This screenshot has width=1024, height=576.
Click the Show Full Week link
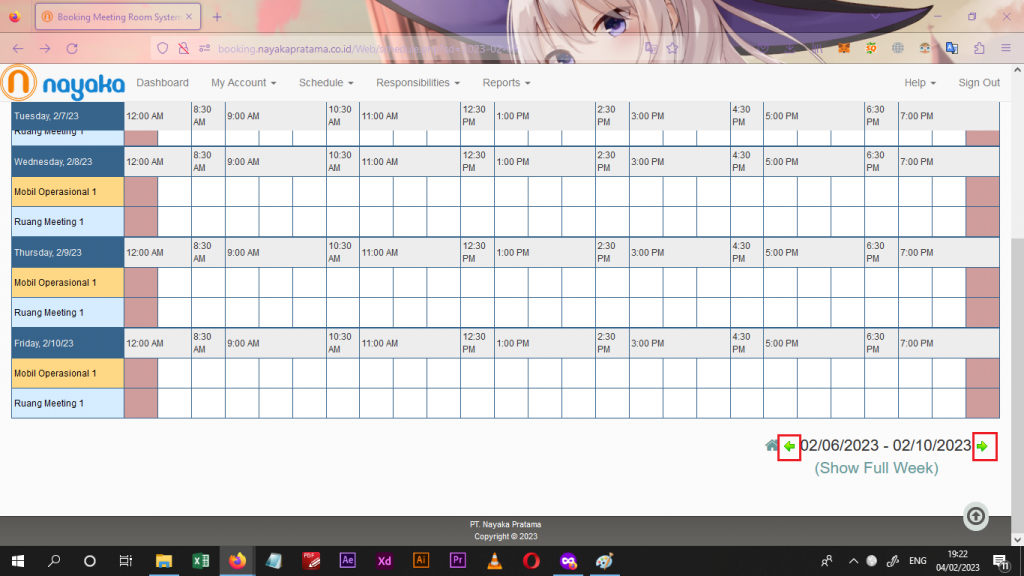click(876, 468)
